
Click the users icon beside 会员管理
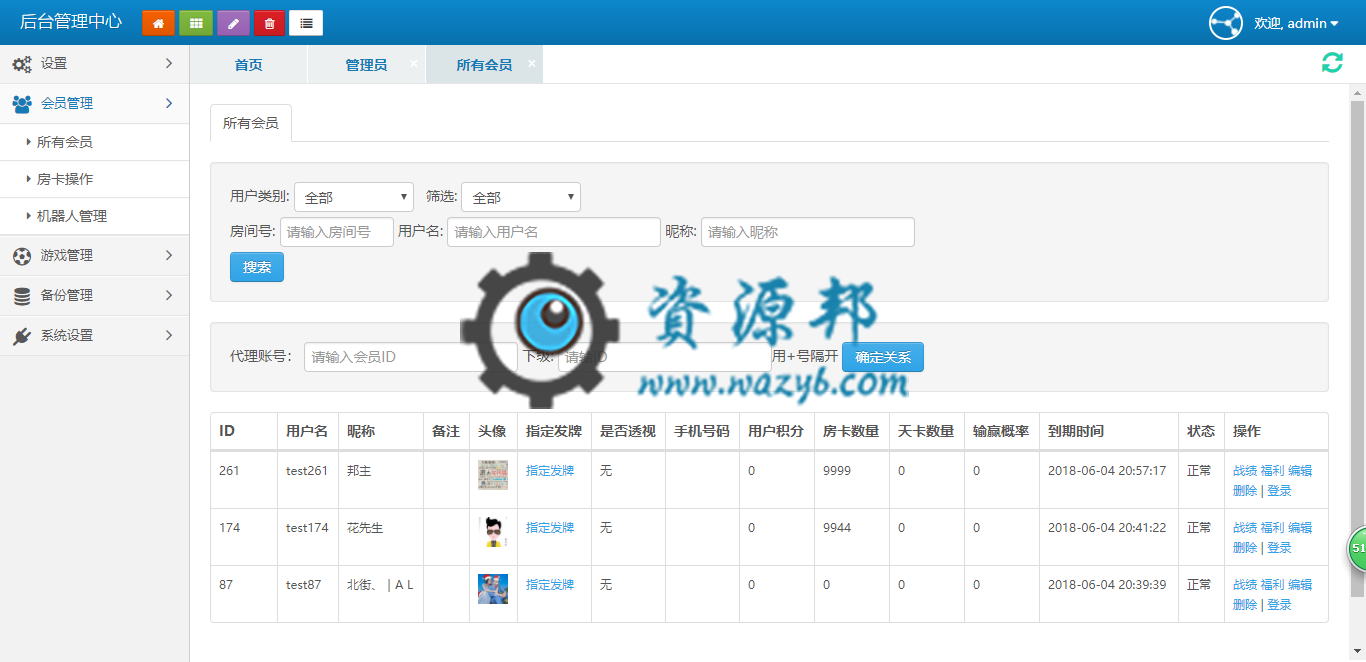click(22, 103)
